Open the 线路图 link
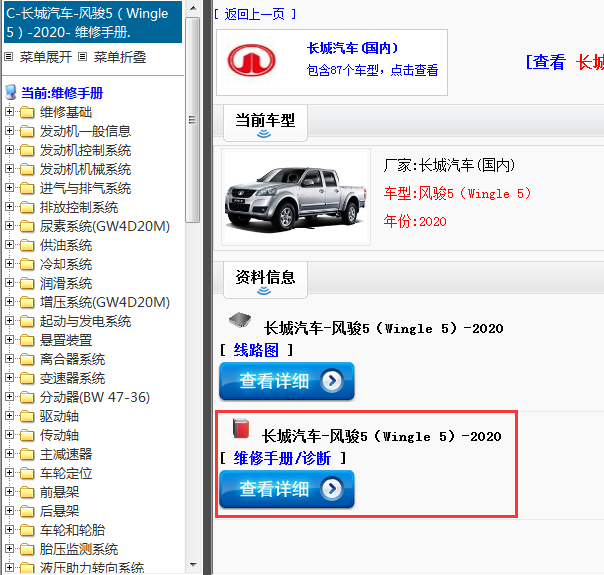The width and height of the screenshot is (604, 575). pos(256,350)
